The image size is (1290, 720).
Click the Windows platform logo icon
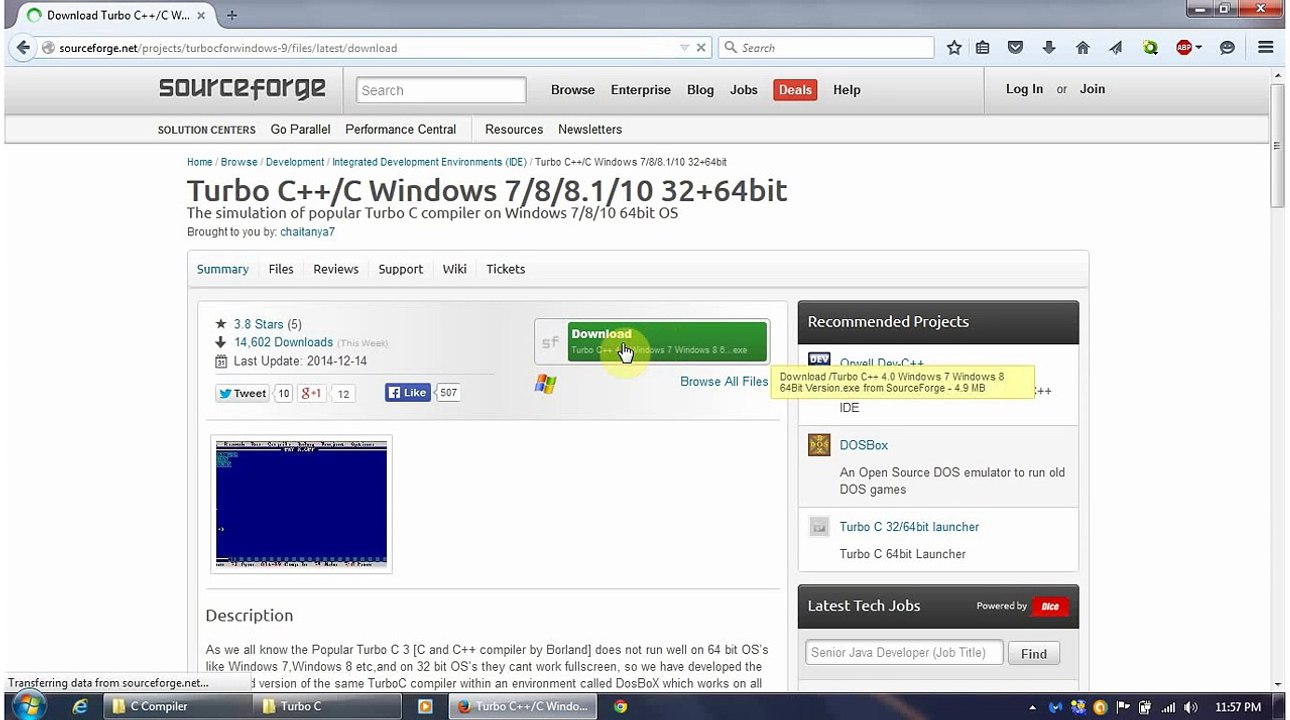(x=545, y=383)
